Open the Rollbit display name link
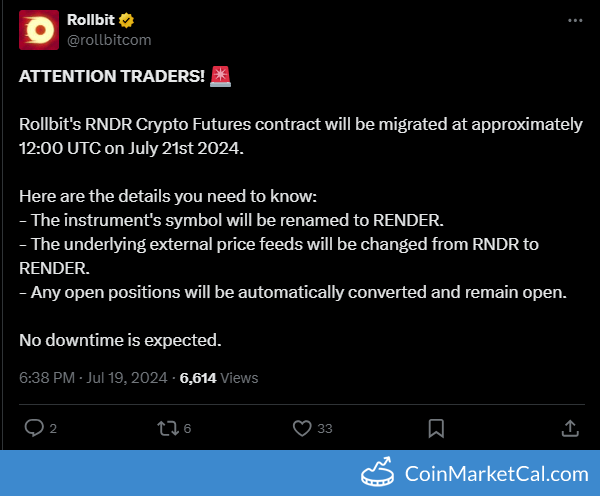The width and height of the screenshot is (600, 496). 90,19
